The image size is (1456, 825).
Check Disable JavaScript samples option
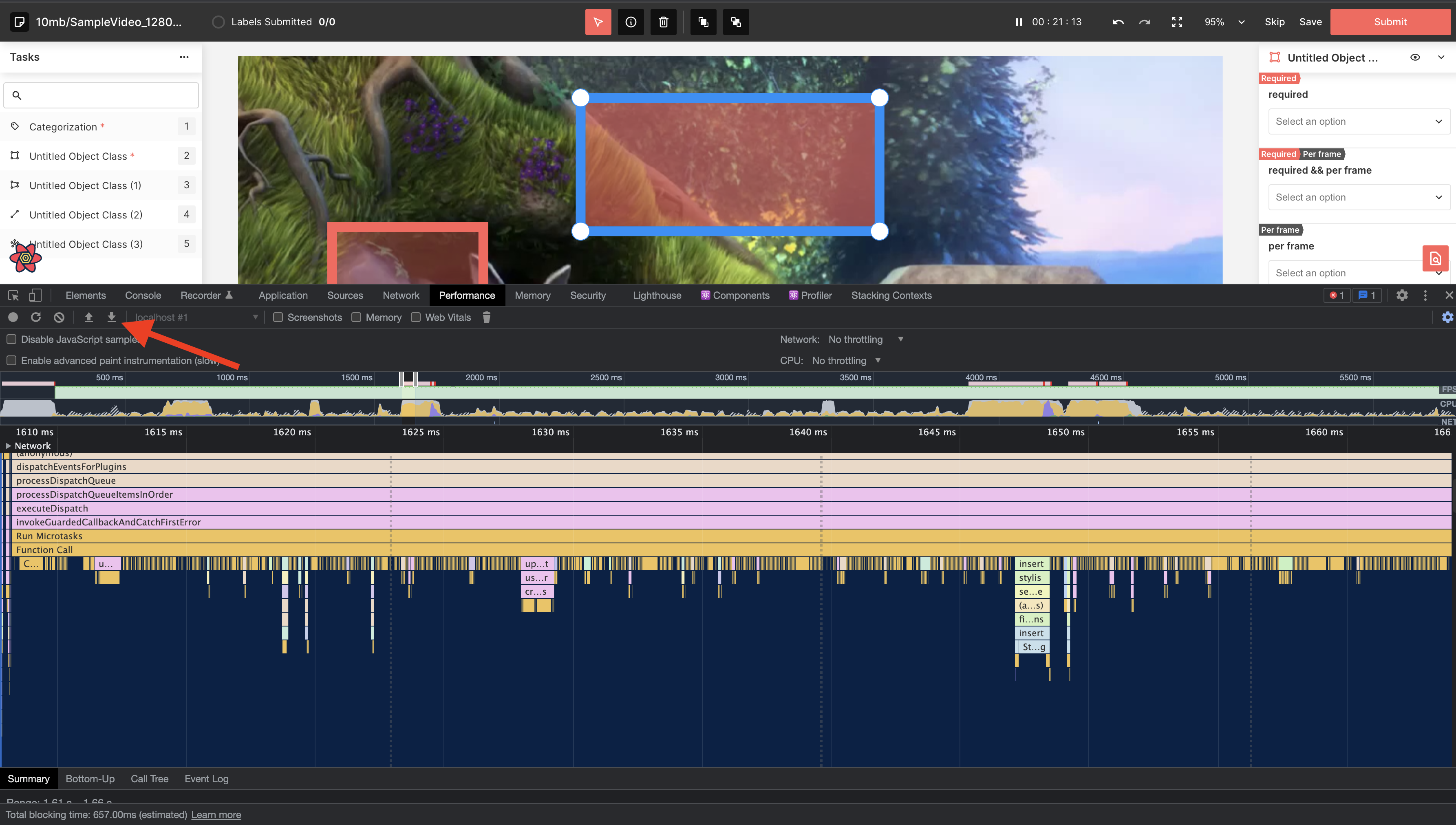[x=11, y=340]
